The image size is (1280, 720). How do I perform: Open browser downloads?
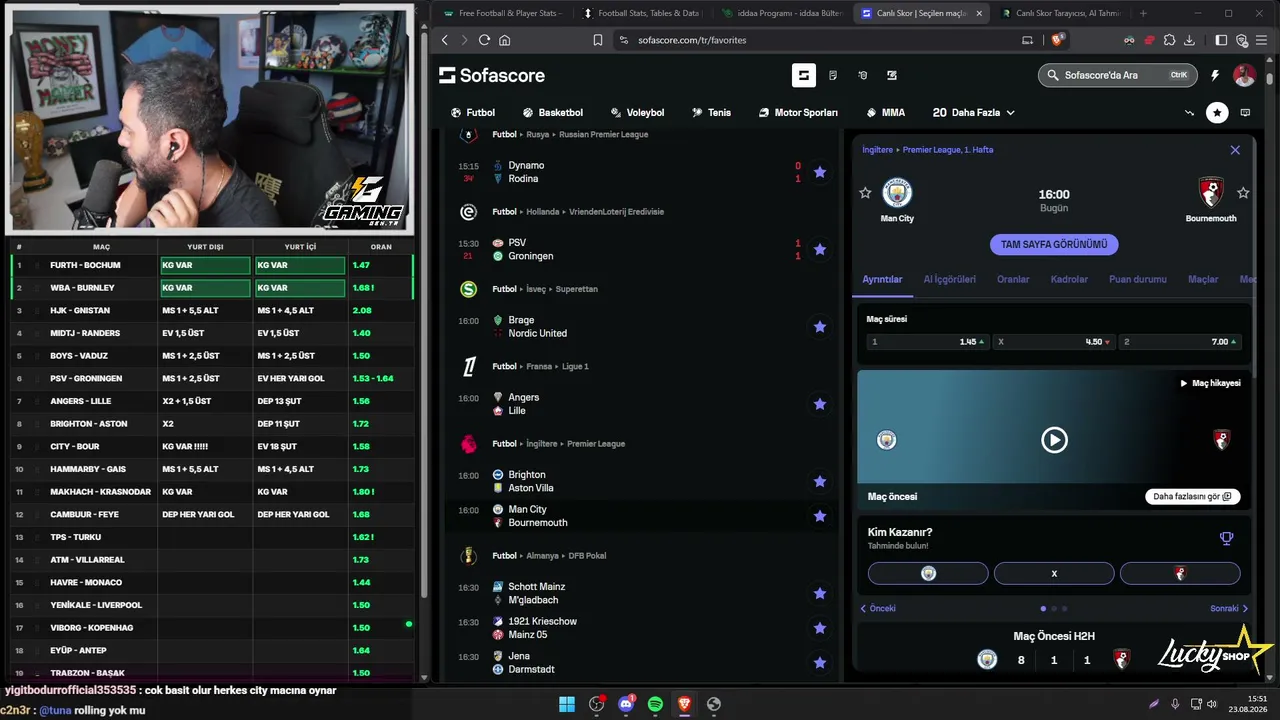(1189, 40)
